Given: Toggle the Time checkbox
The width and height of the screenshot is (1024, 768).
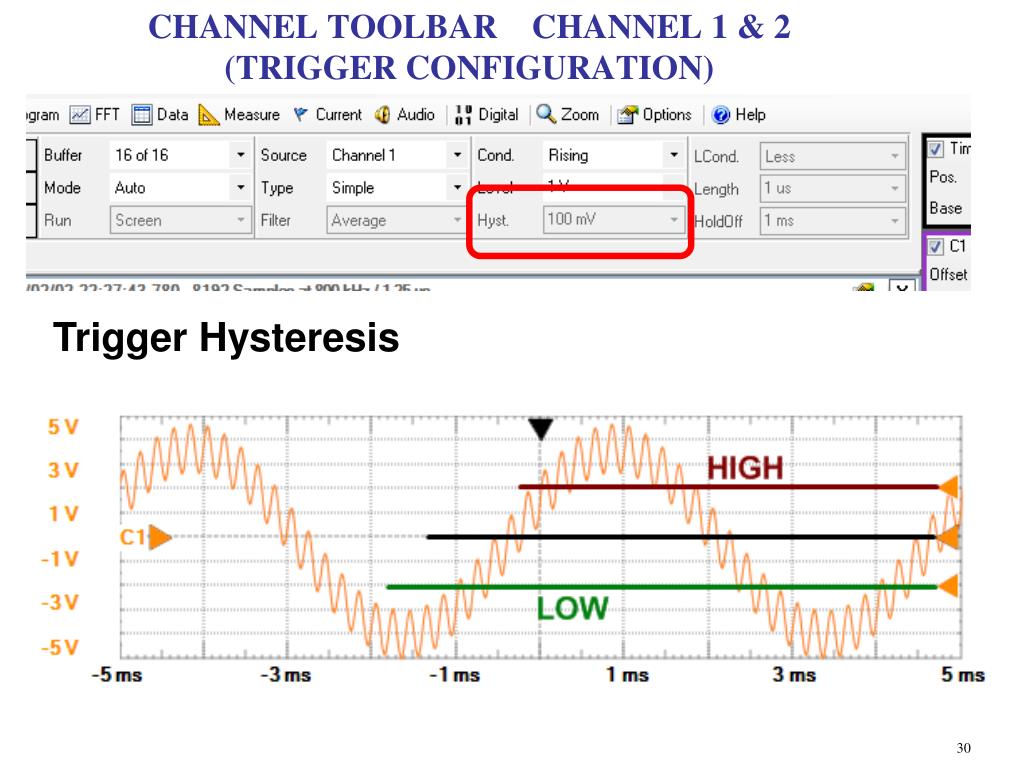Looking at the screenshot, I should click(x=936, y=149).
